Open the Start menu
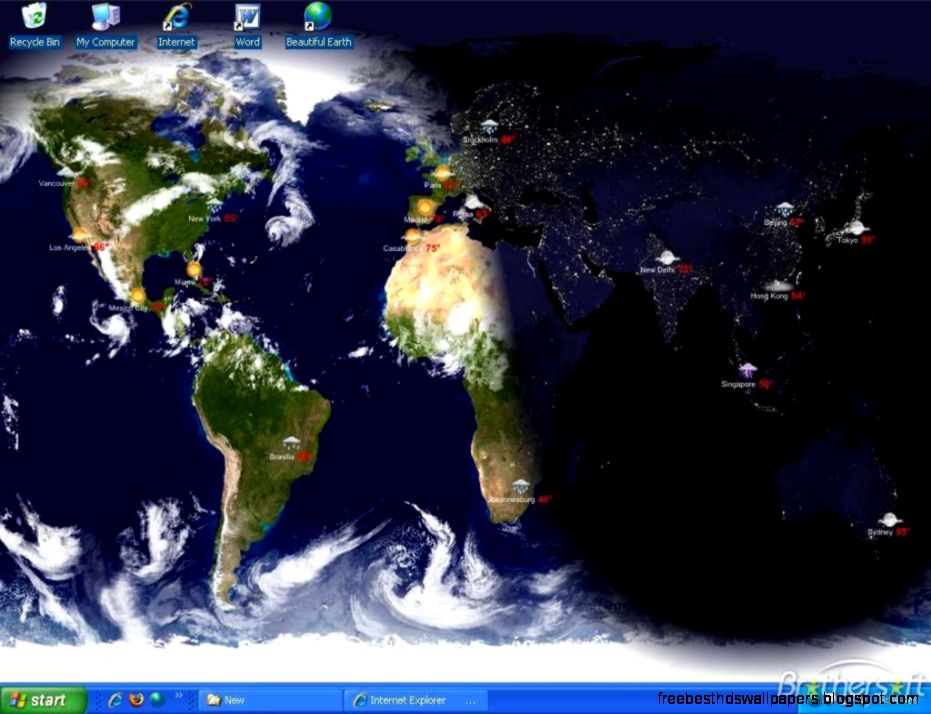This screenshot has height=714, width=931. coord(42,700)
